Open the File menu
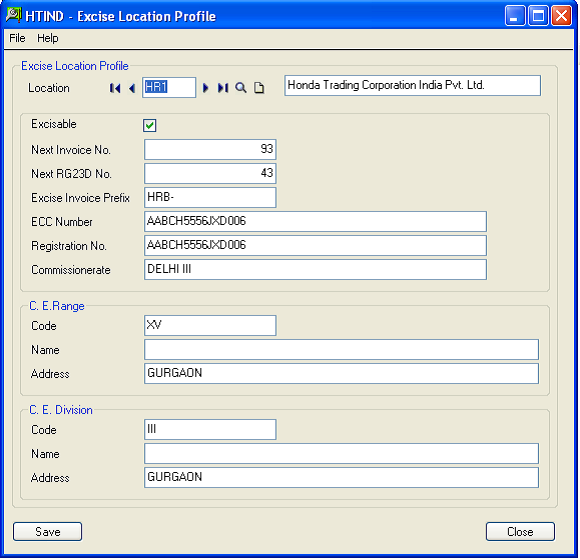Image resolution: width=580 pixels, height=560 pixels. pos(17,38)
